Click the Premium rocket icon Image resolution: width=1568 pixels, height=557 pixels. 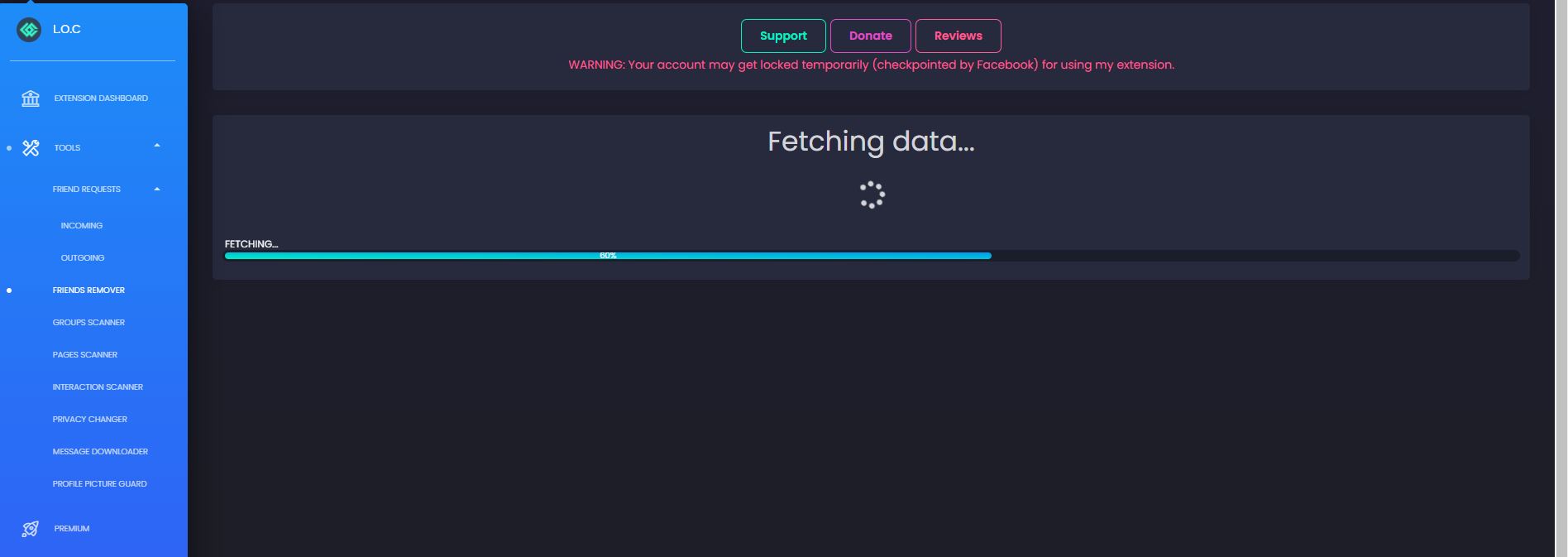[x=31, y=529]
